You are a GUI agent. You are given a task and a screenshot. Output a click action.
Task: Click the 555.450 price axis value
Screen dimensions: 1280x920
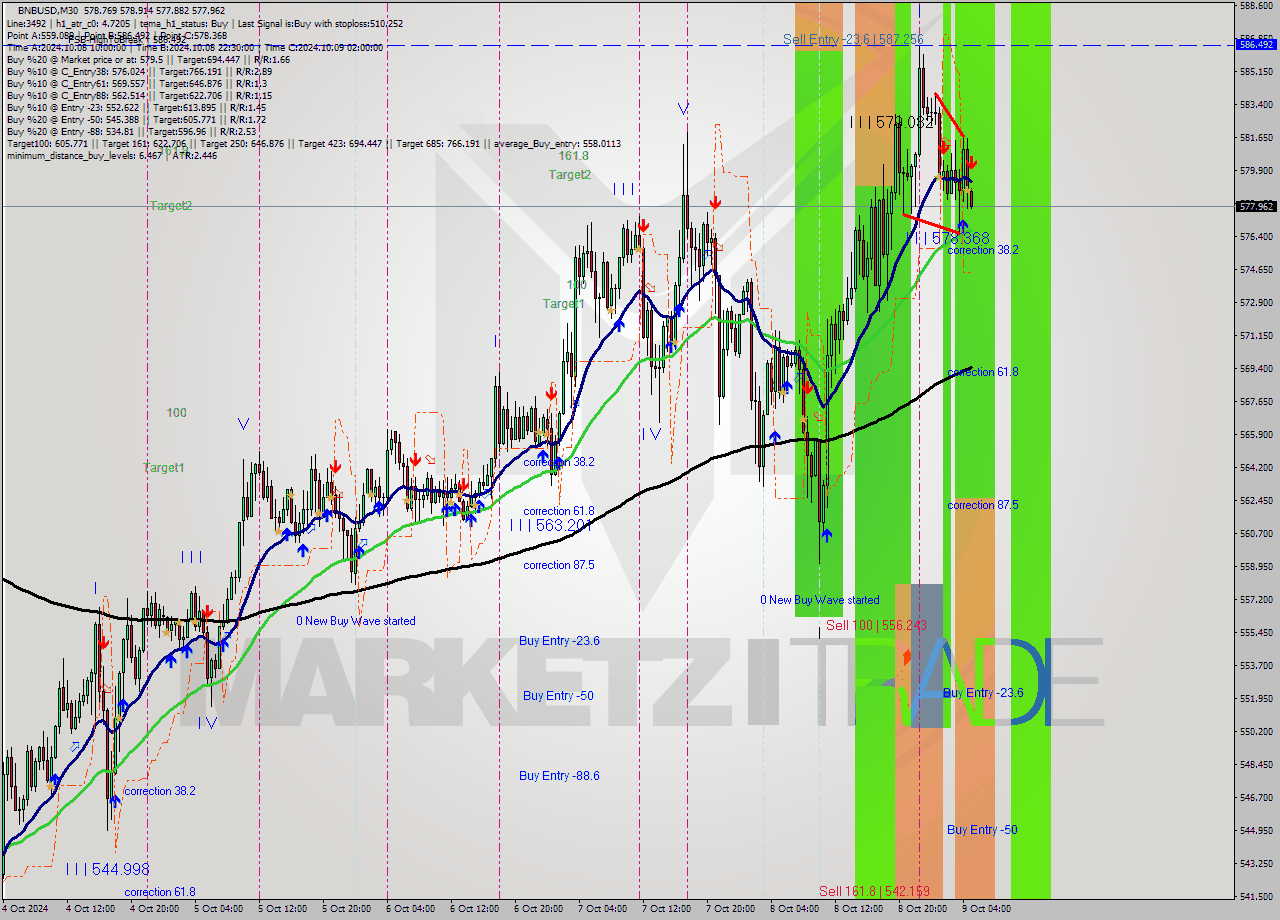[1256, 632]
